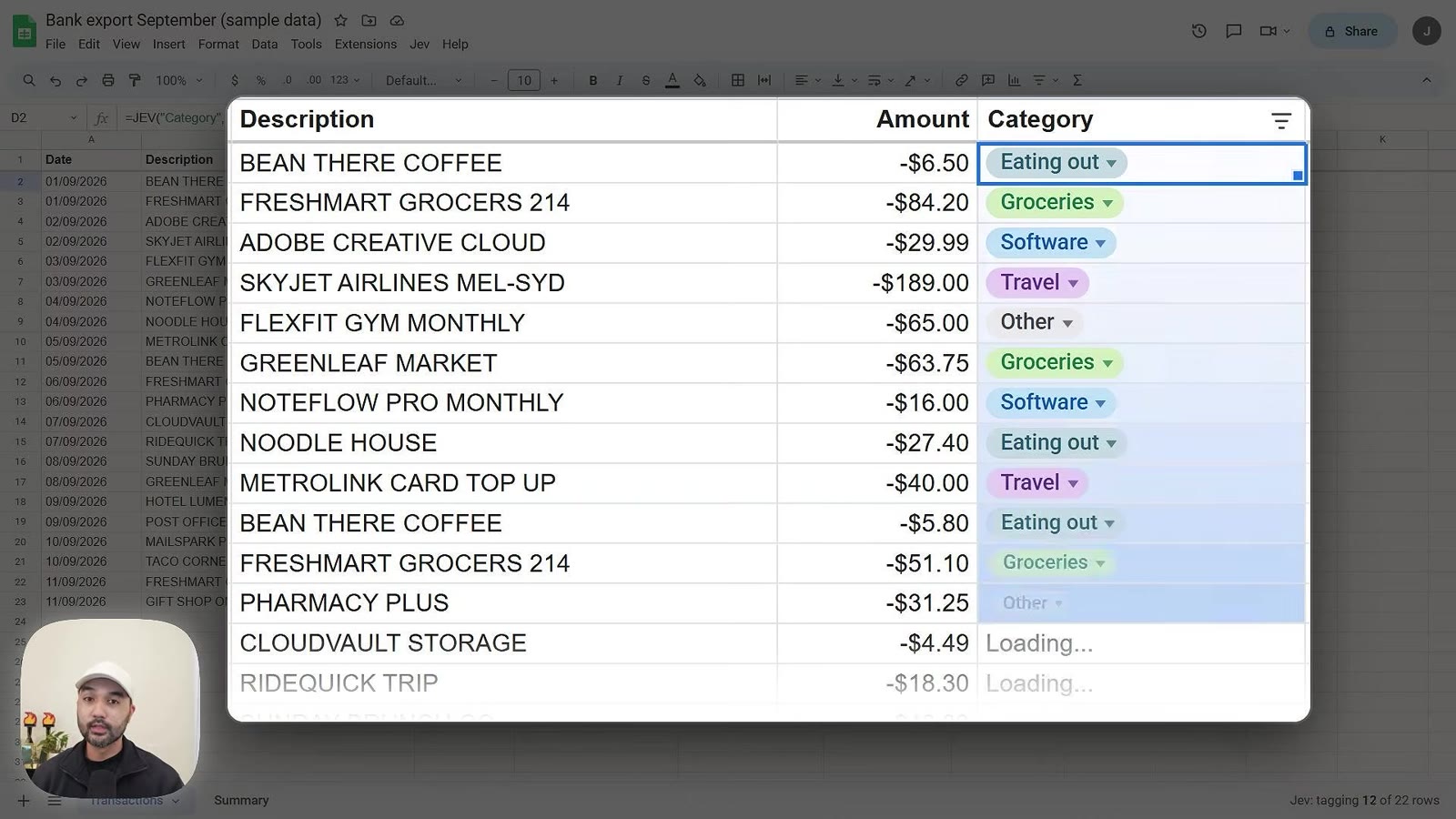
Task: Open the text color picker
Action: point(672,80)
